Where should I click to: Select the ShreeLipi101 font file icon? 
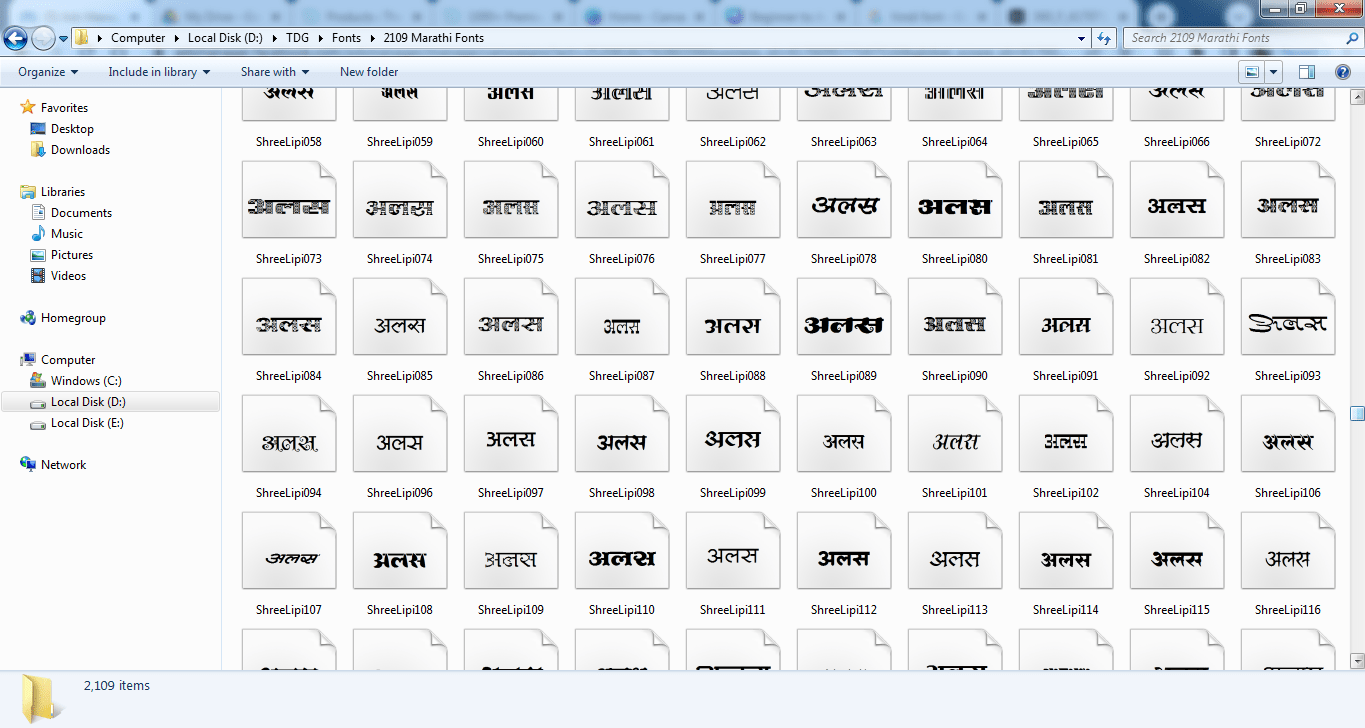pyautogui.click(x=955, y=434)
